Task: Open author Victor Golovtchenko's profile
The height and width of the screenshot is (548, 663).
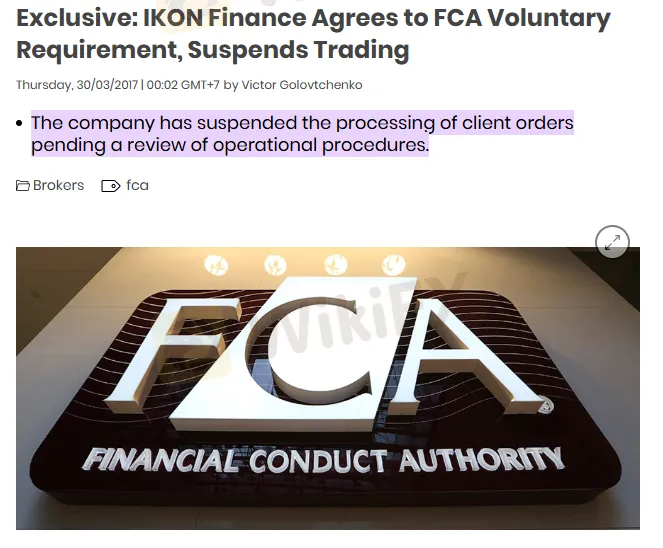Action: coord(302,85)
